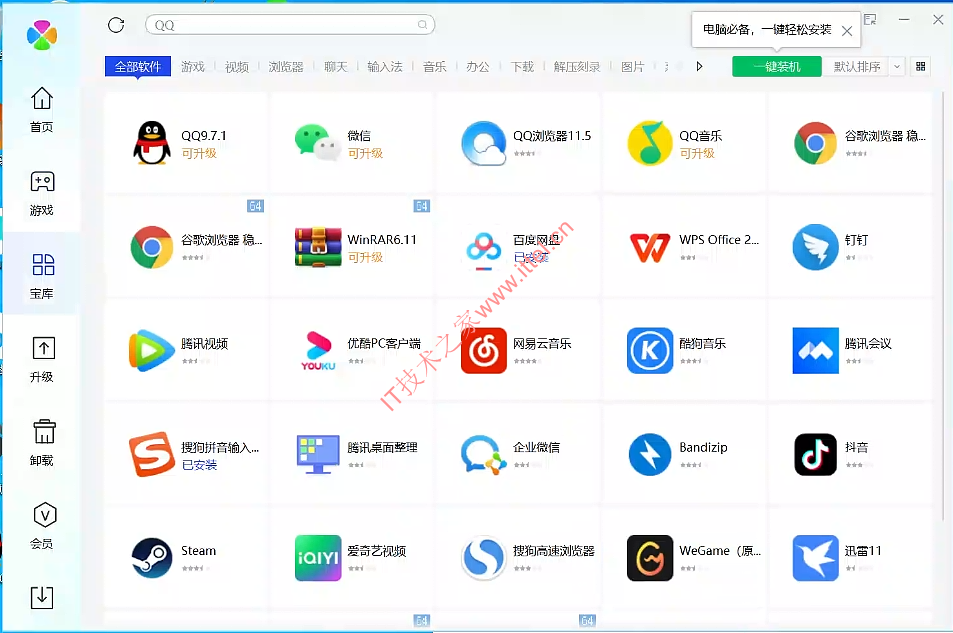Click 已安装 under 搜狗拼音输入法
Viewport: 953px width, 633px height.
[199, 465]
